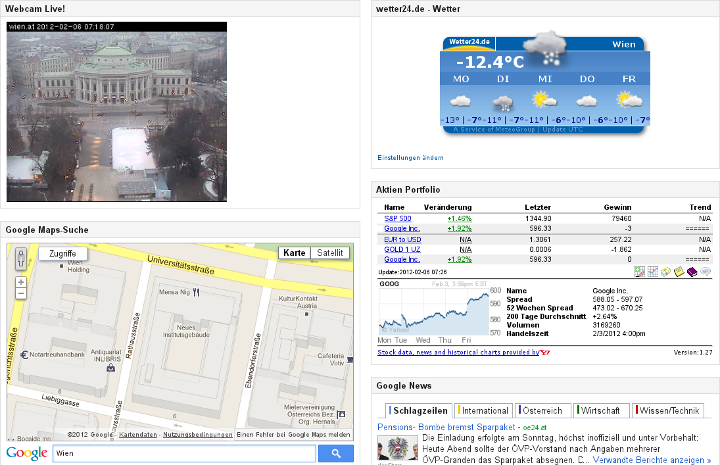
Task: Click Thursday's cloud forecast icon
Action: (x=587, y=101)
